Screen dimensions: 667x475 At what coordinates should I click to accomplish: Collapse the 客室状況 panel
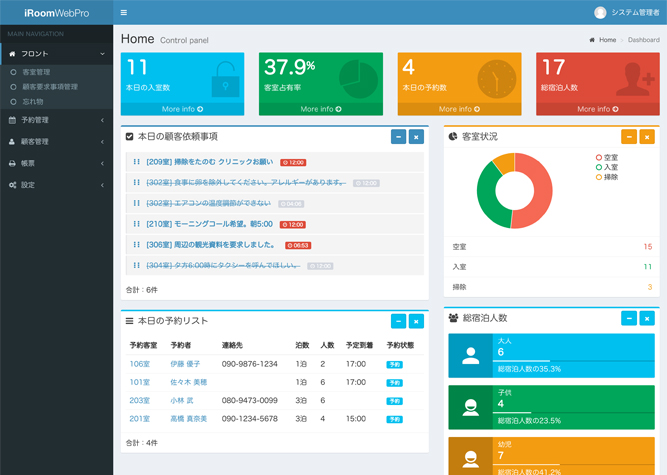coord(629,137)
